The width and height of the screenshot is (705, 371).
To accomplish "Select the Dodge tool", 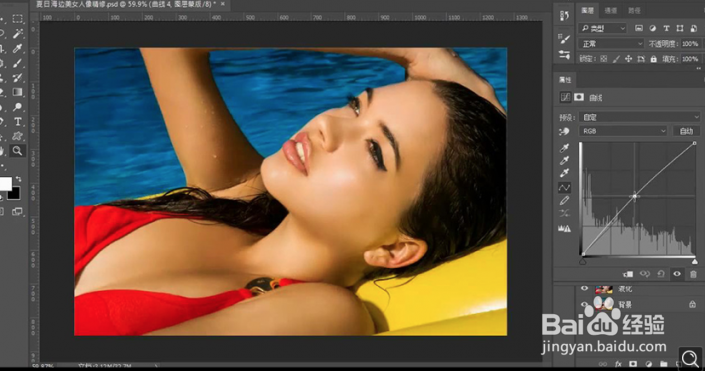I will (x=18, y=107).
